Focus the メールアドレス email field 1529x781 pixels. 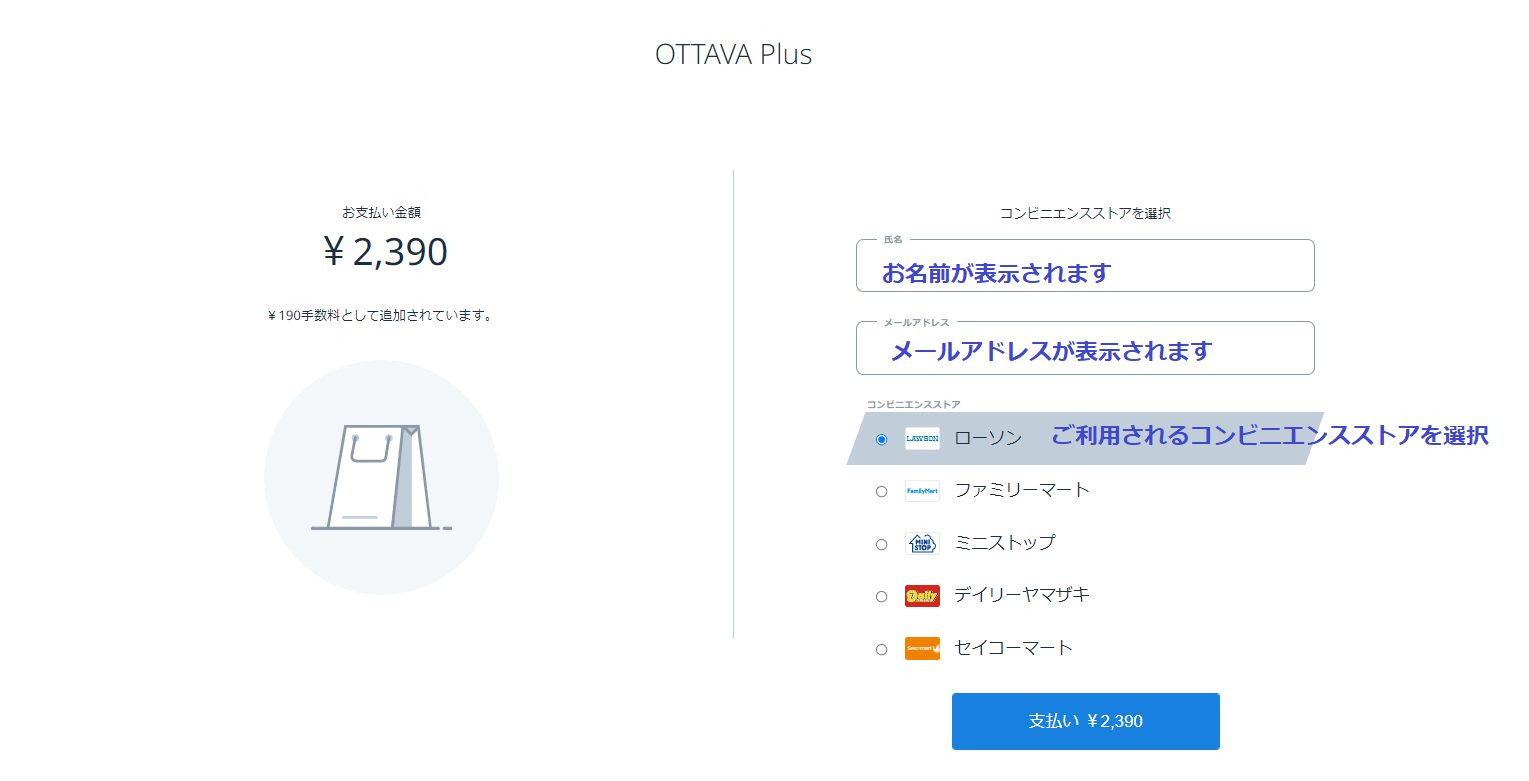click(x=1085, y=349)
